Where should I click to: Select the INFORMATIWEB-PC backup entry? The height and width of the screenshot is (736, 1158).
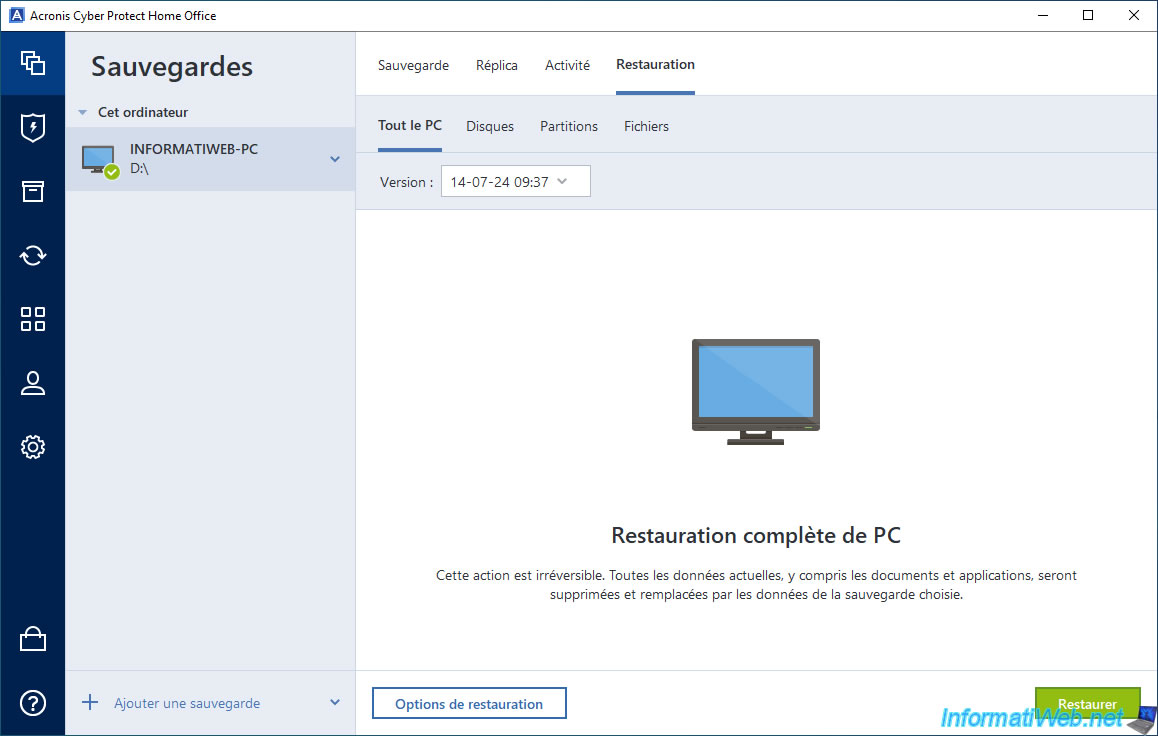[x=210, y=159]
